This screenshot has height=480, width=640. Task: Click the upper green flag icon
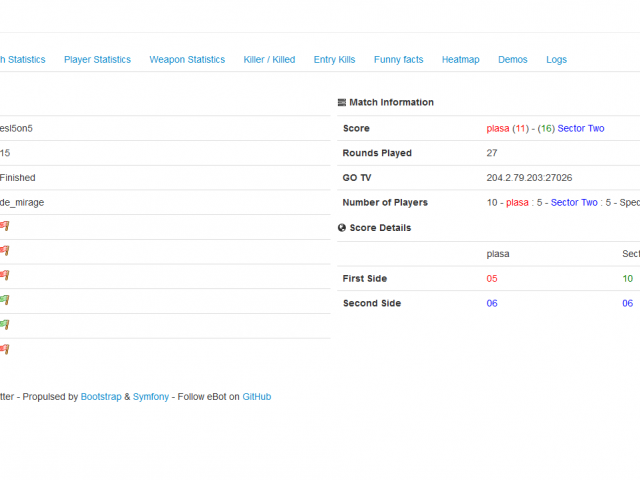coord(4,300)
